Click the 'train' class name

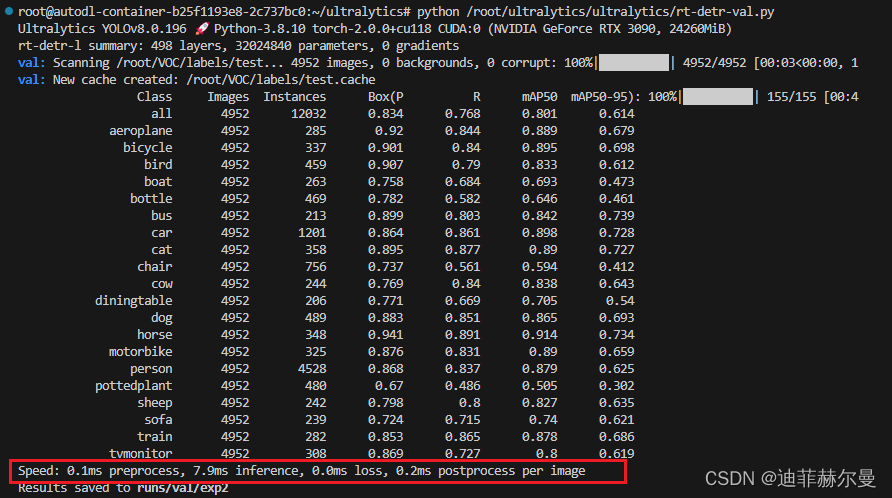(154, 437)
